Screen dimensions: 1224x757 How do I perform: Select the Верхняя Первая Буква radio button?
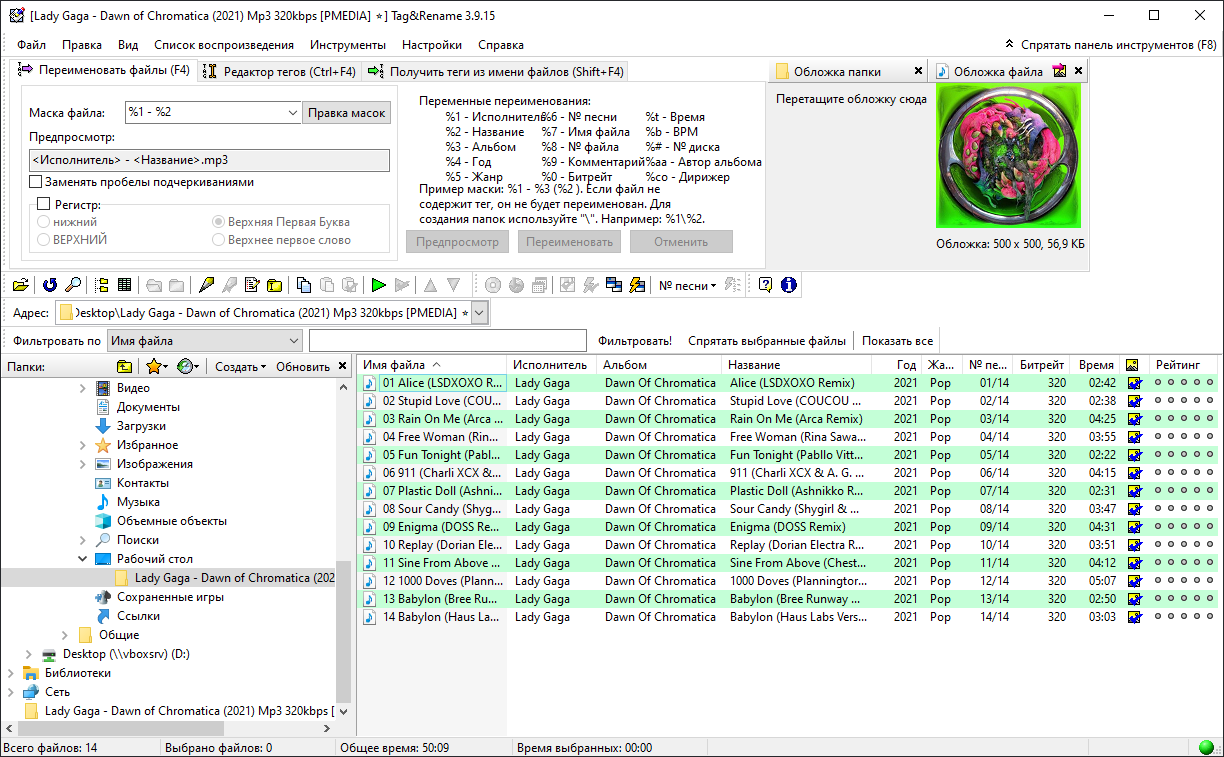coord(219,222)
